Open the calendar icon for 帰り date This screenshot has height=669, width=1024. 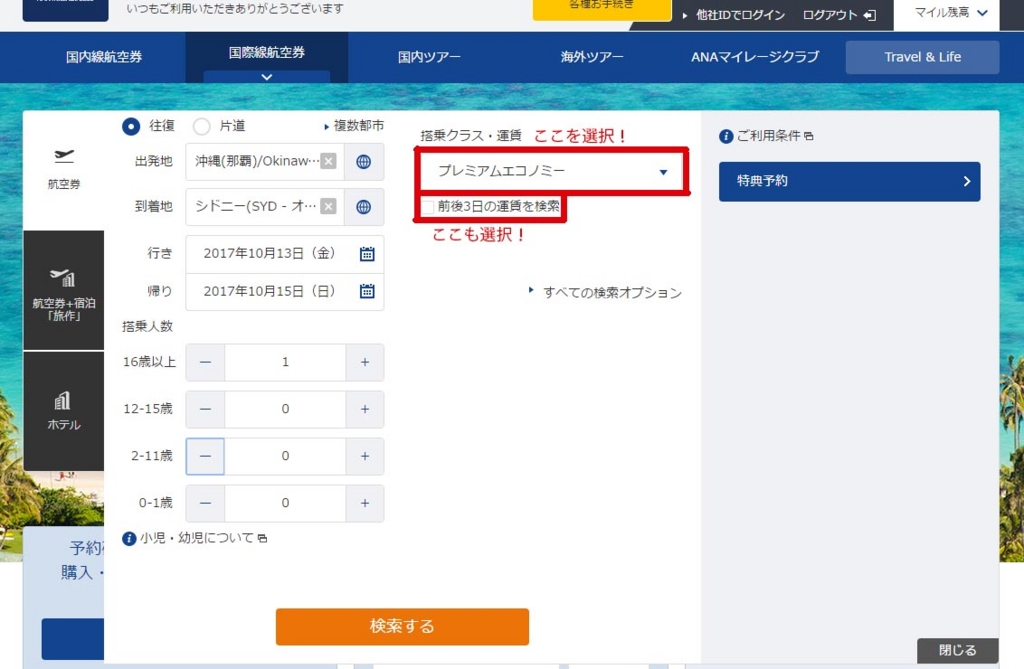(x=367, y=292)
